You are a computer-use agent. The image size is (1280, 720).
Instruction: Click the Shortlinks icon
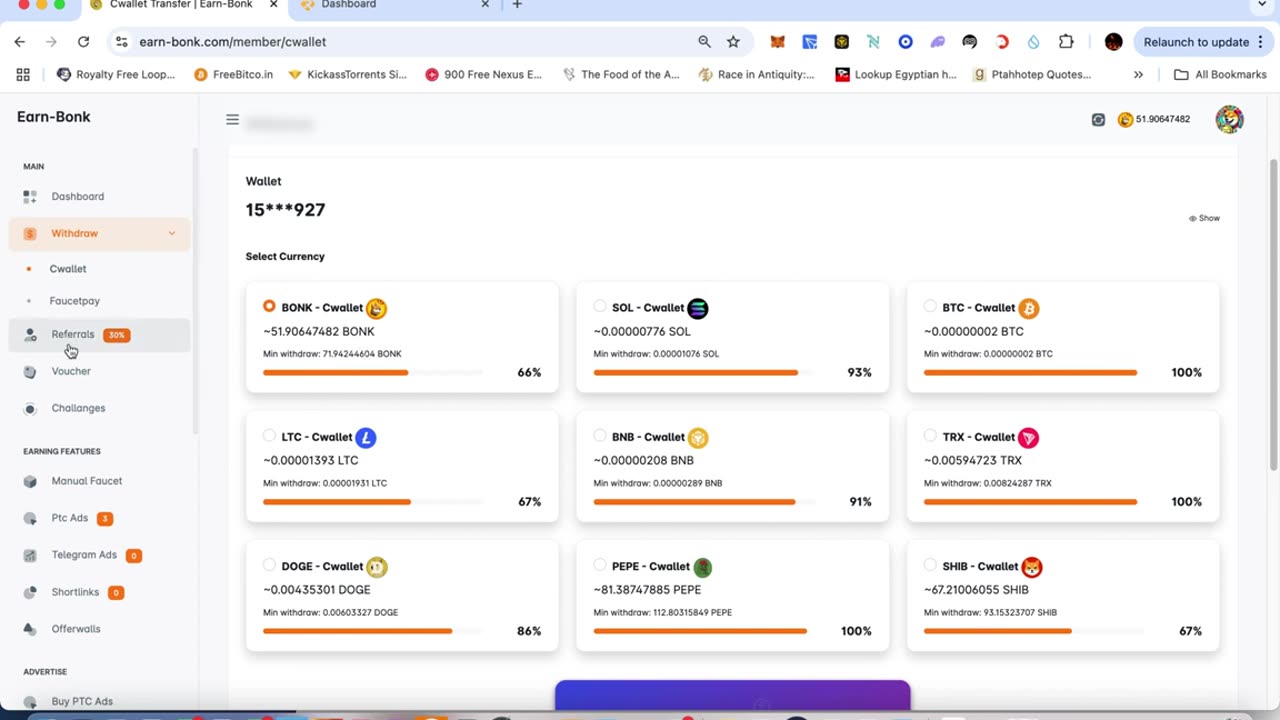(x=30, y=593)
